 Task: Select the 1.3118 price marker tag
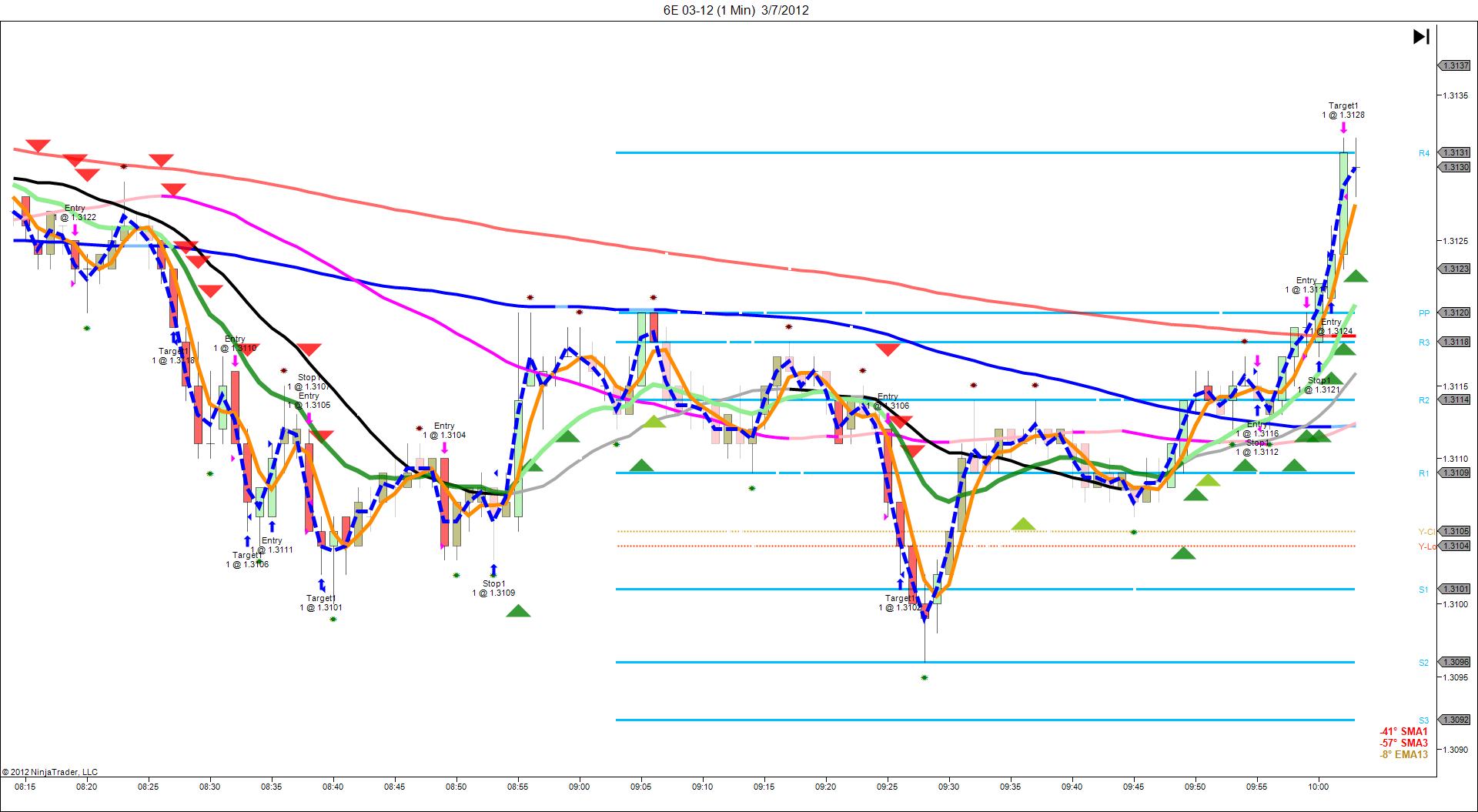pos(1456,342)
